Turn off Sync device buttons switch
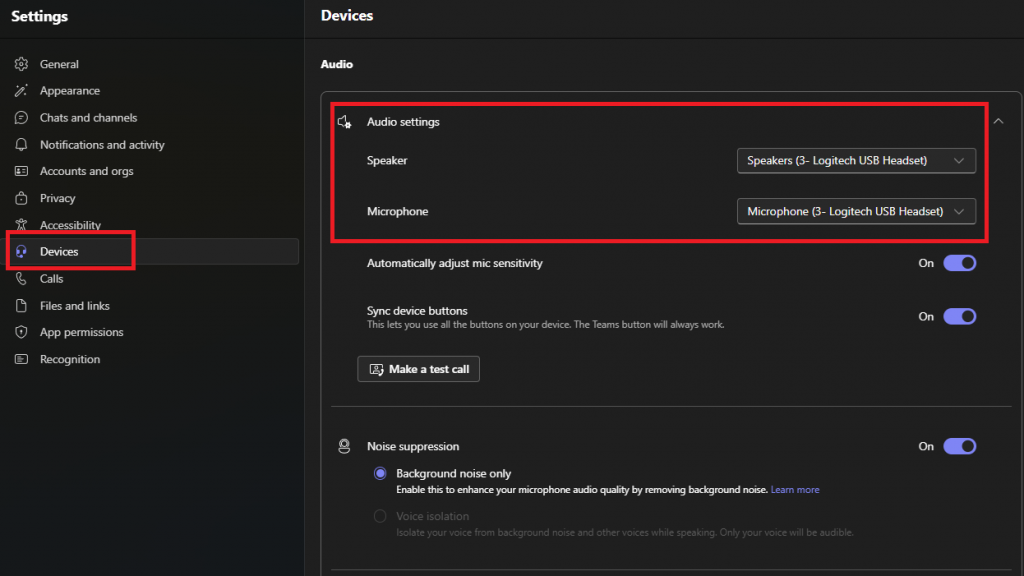The width and height of the screenshot is (1024, 576). pyautogui.click(x=959, y=316)
